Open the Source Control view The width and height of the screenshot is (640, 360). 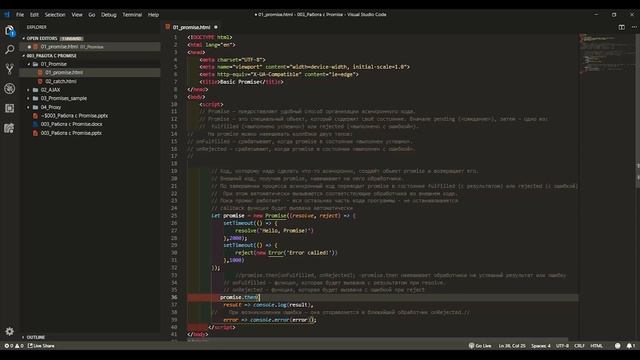[x=9, y=69]
